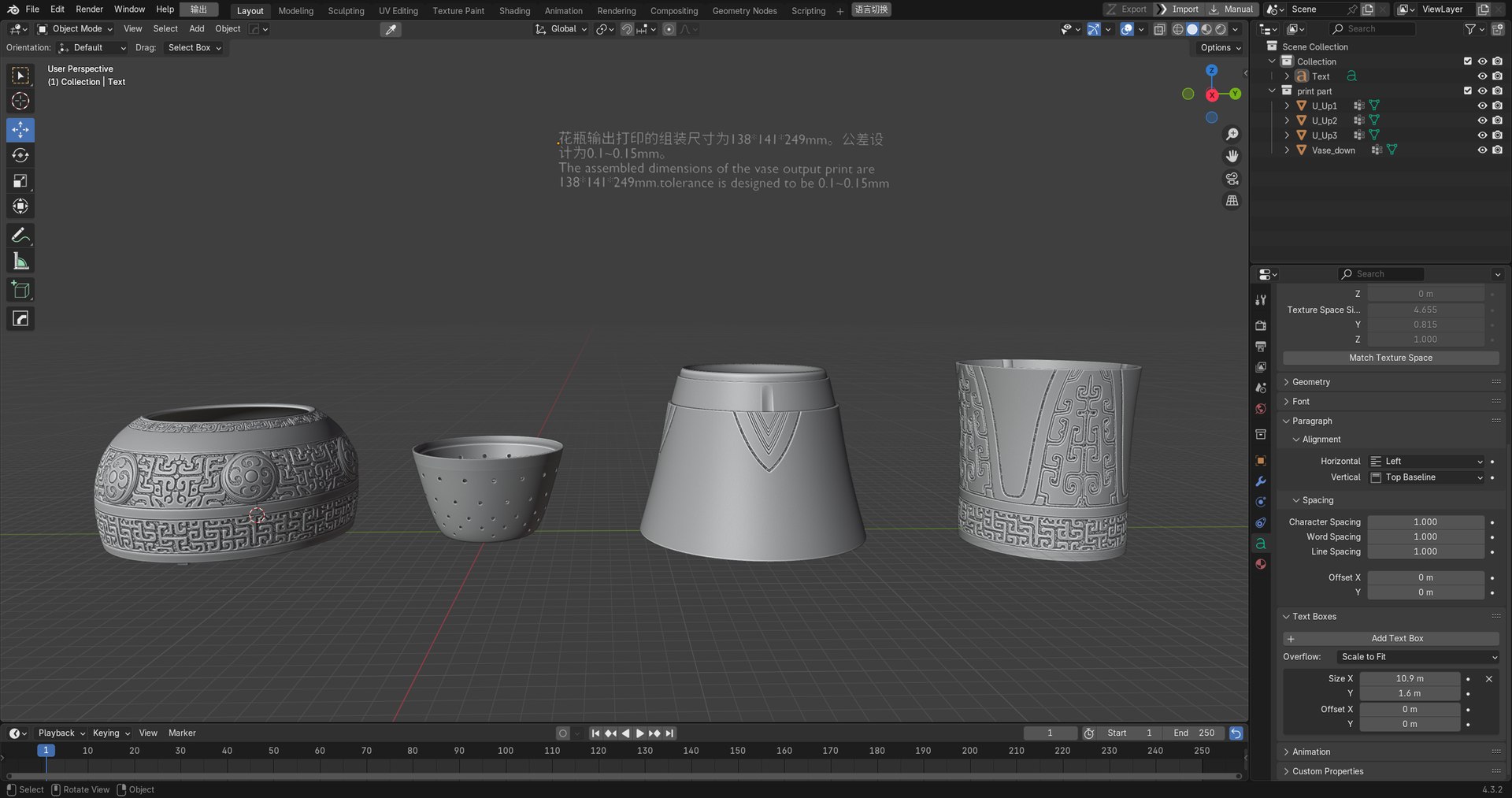Image resolution: width=1512 pixels, height=798 pixels.
Task: Open the Add menu in viewport header
Action: tap(196, 29)
